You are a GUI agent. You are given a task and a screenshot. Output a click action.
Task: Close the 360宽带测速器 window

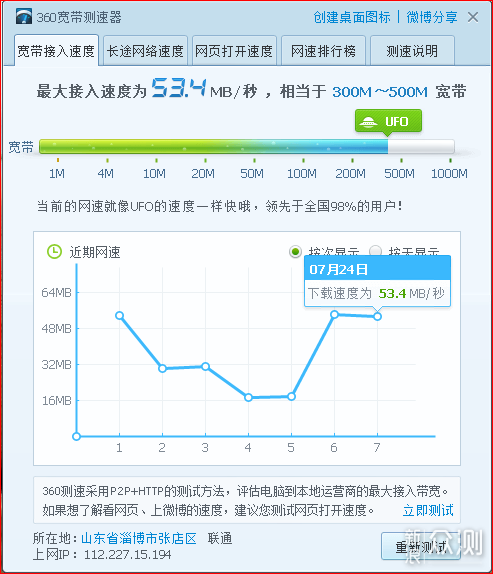473,17
